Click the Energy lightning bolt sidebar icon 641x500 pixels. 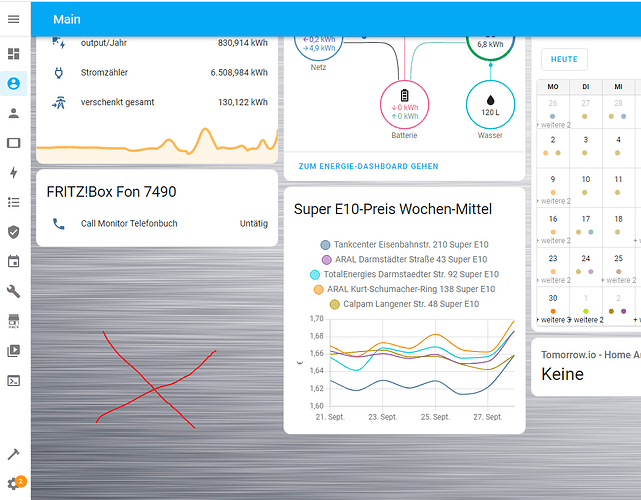pos(13,173)
